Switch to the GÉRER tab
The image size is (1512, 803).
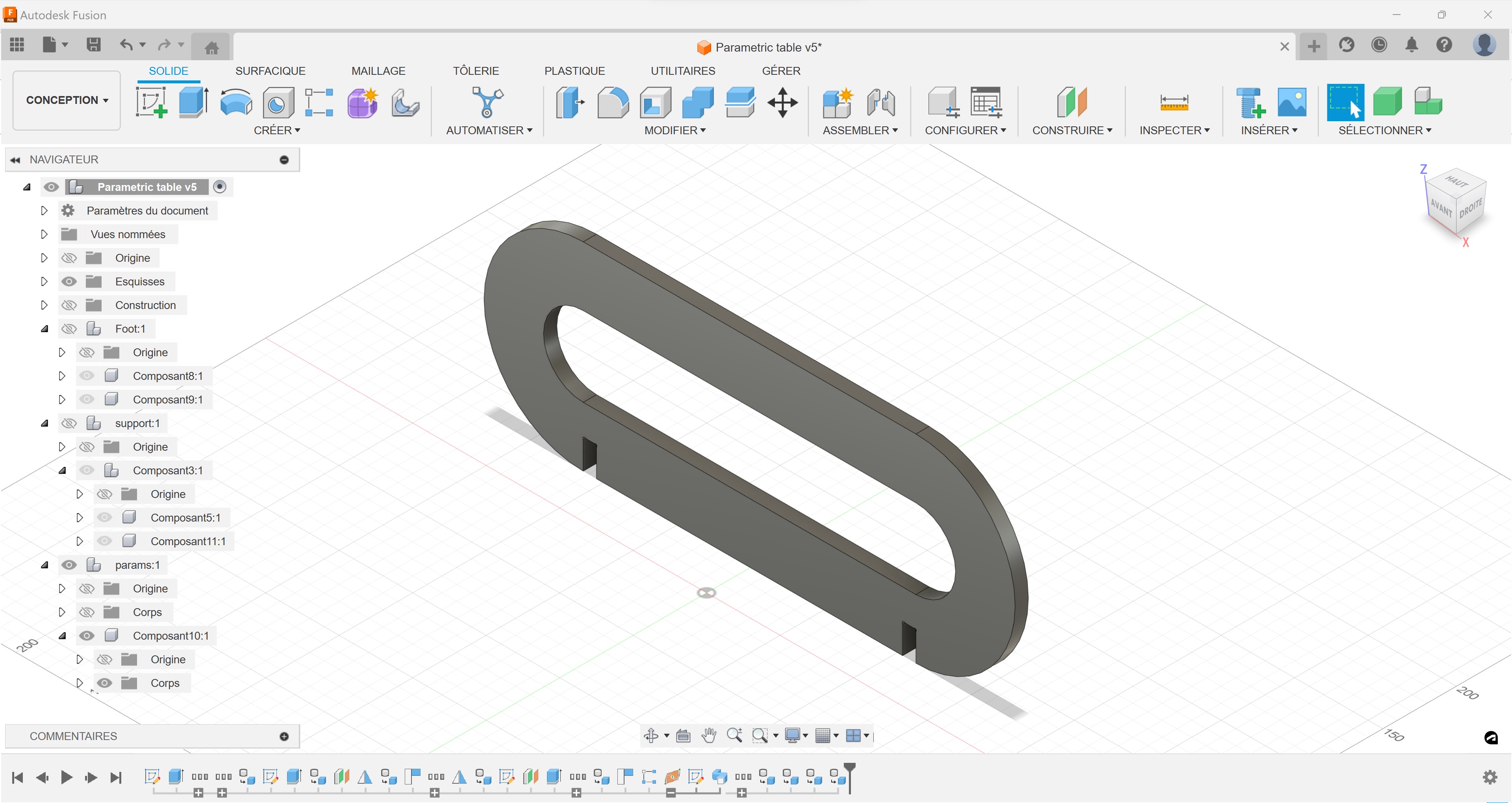pyautogui.click(x=781, y=71)
